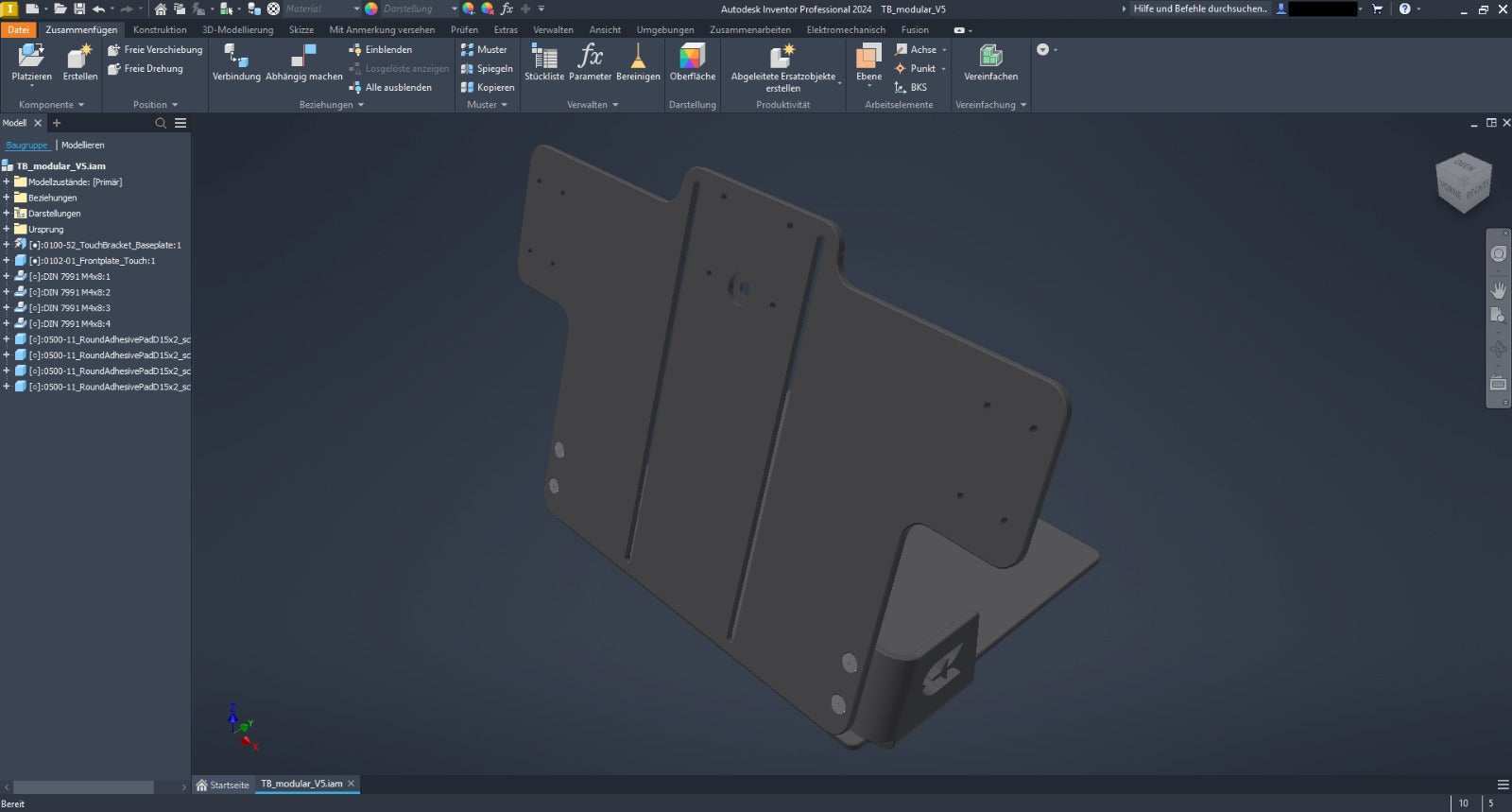This screenshot has height=812, width=1512.
Task: Click the ViewCube in the viewport
Action: click(1463, 182)
